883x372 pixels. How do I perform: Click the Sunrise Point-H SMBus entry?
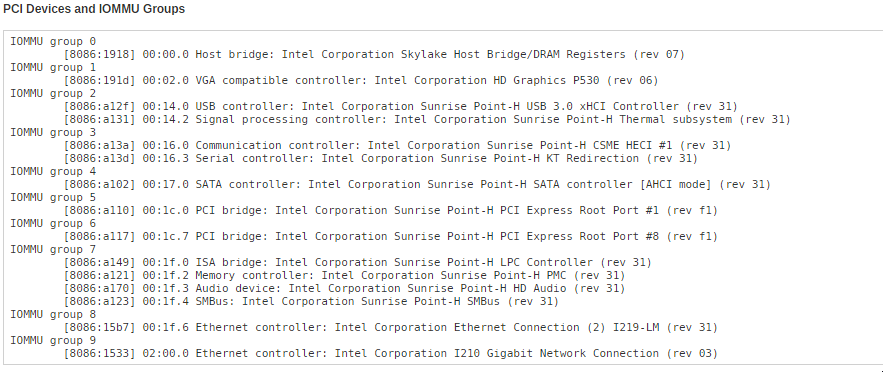[x=311, y=301]
